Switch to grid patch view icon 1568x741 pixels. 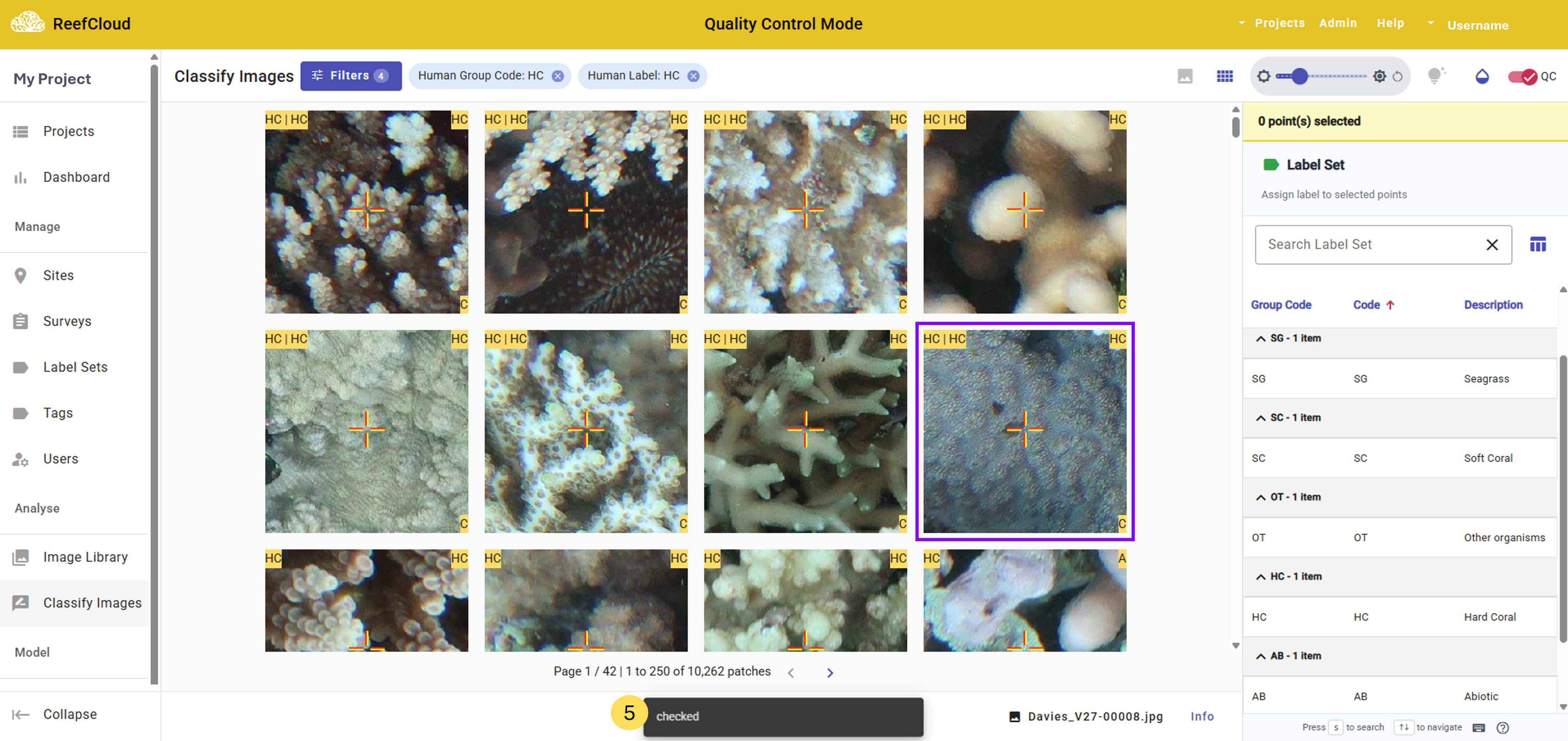(1224, 76)
